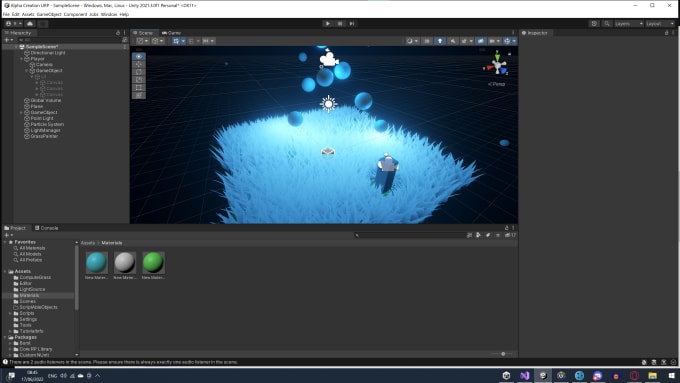The width and height of the screenshot is (680, 383).
Task: Adjust the Project thumbnail size slider
Action: click(x=503, y=354)
